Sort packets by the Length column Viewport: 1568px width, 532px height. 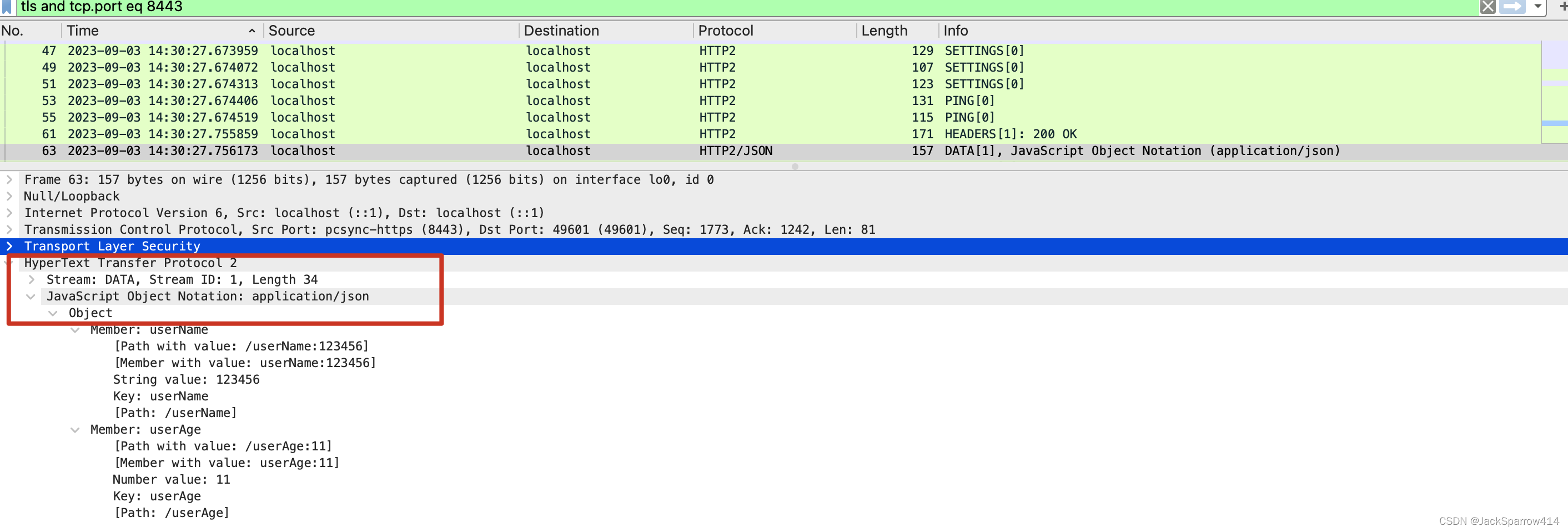coord(898,31)
